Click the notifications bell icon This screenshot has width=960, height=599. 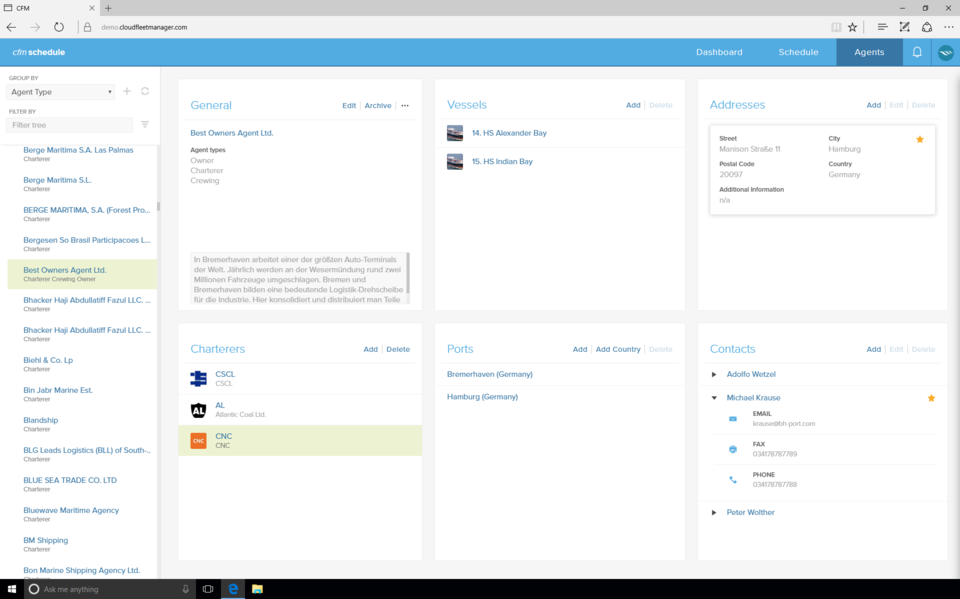[x=917, y=52]
